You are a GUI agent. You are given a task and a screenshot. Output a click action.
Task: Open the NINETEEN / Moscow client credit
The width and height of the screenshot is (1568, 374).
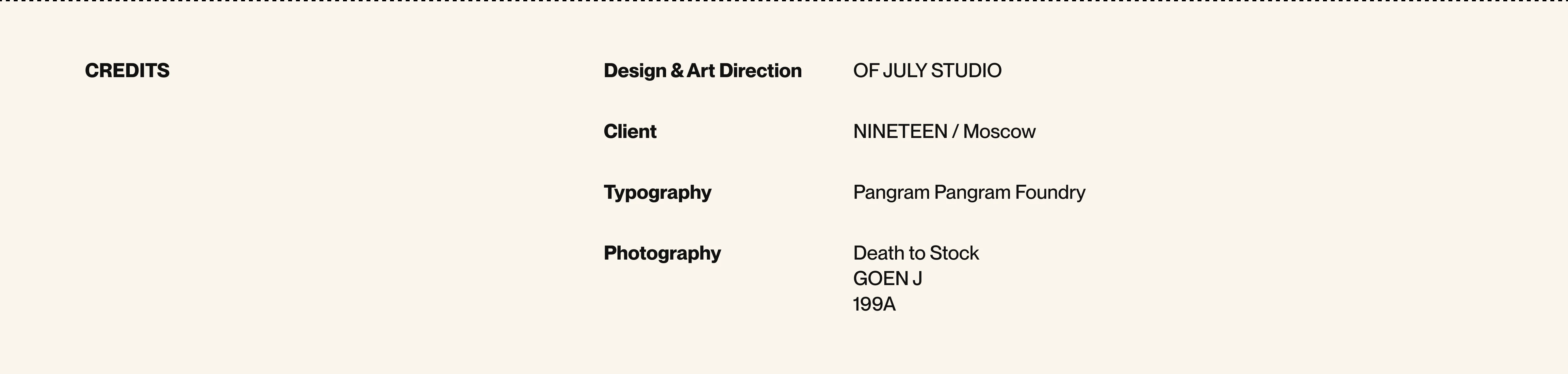click(943, 131)
